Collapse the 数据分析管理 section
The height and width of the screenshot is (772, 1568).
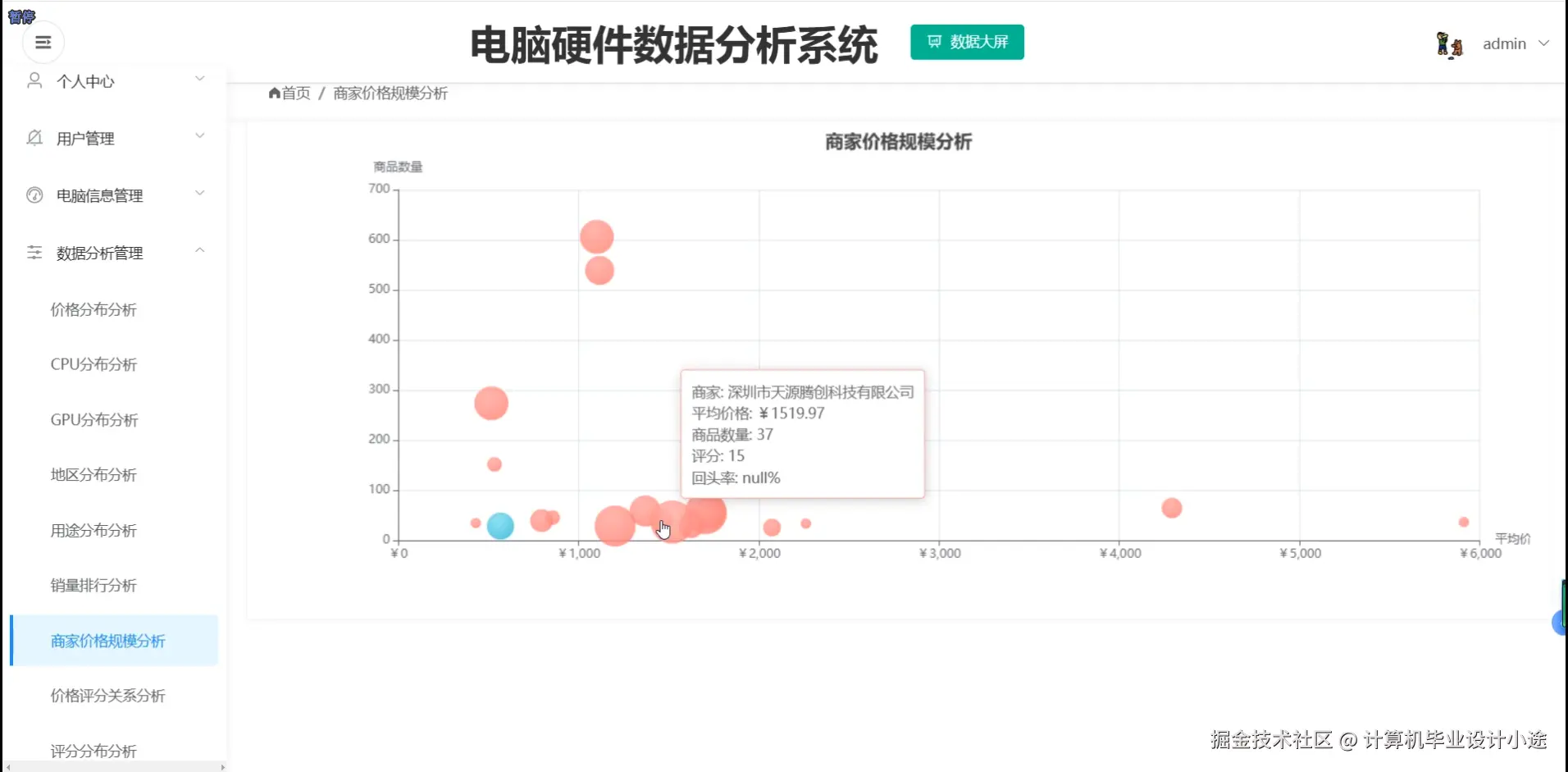[x=200, y=250]
